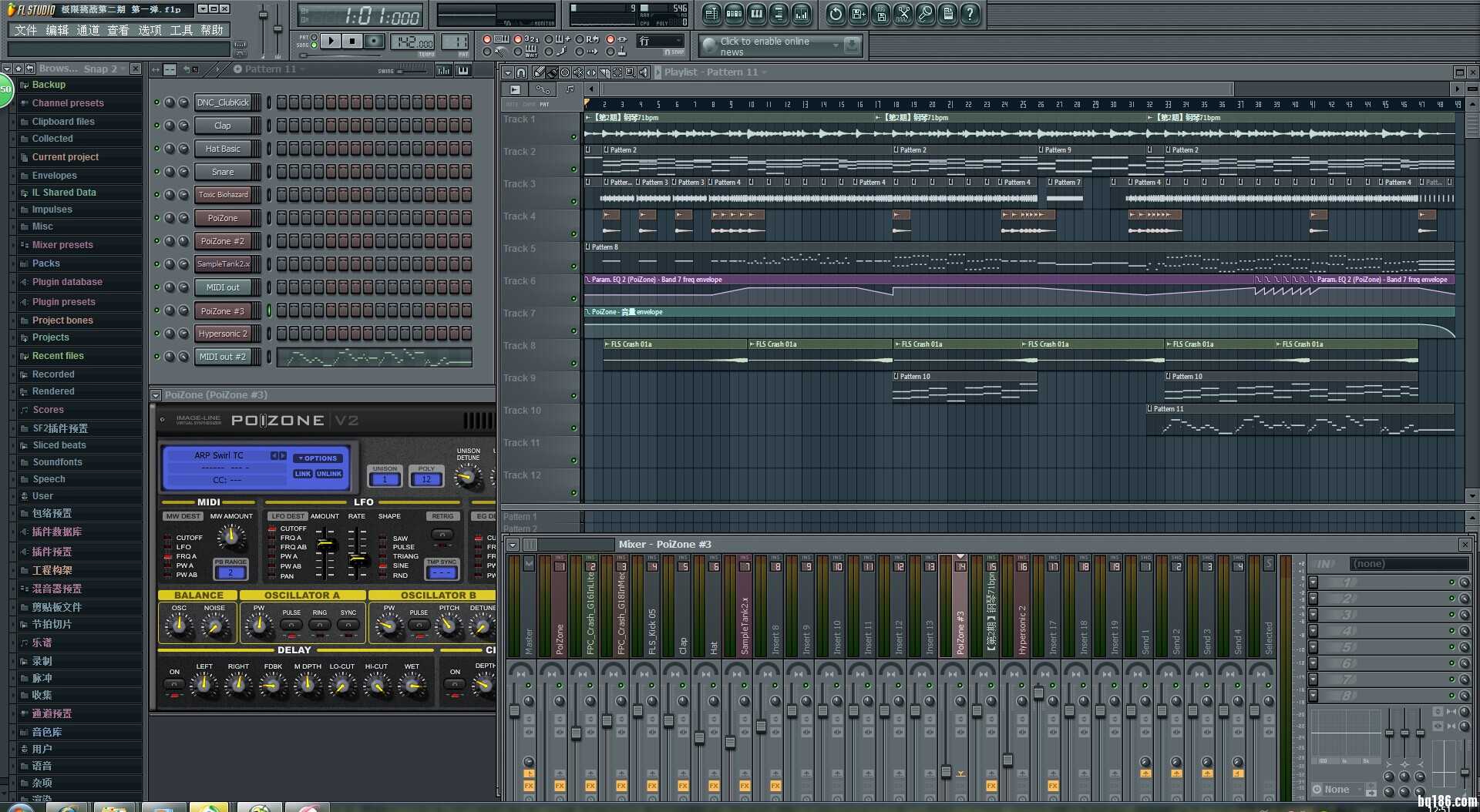
Task: Open the 文件 (File) menu
Action: (x=25, y=30)
